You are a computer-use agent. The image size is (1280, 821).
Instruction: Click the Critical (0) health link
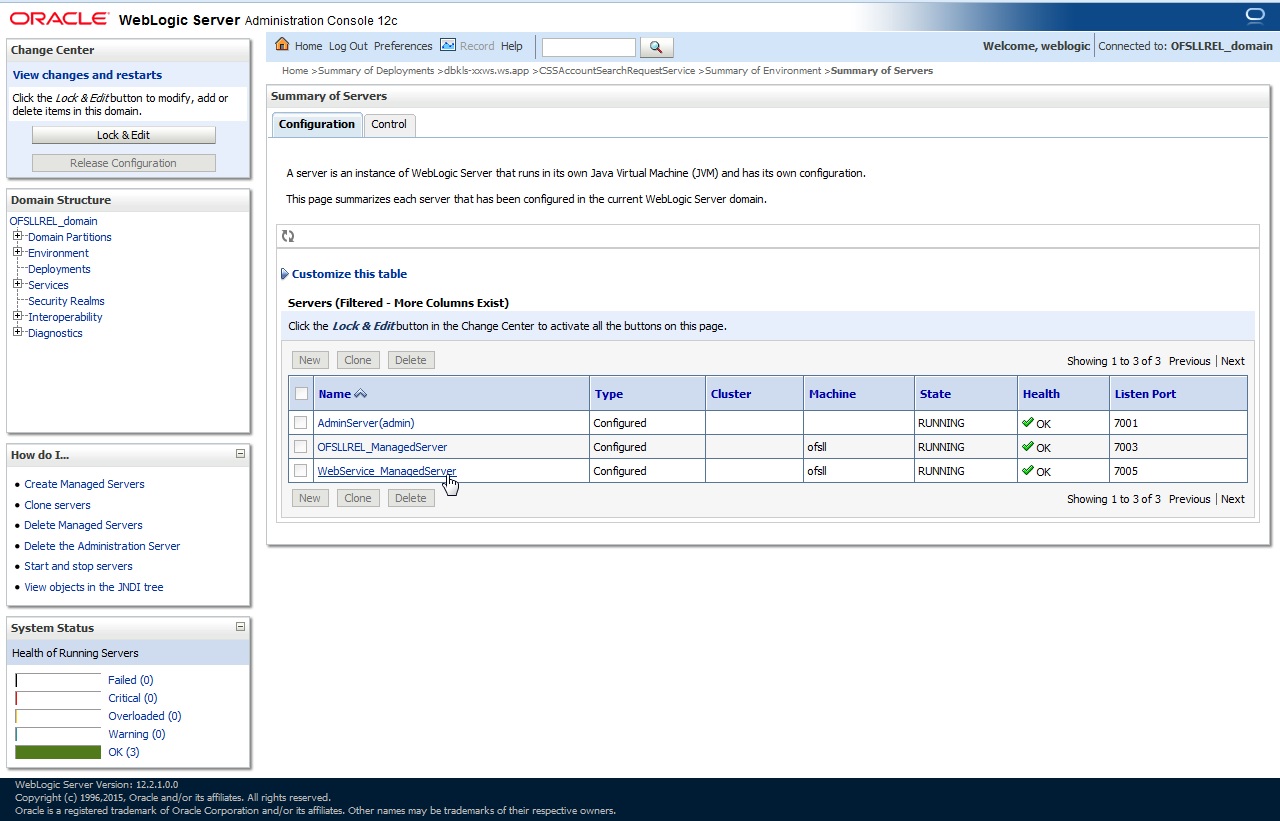coord(132,698)
